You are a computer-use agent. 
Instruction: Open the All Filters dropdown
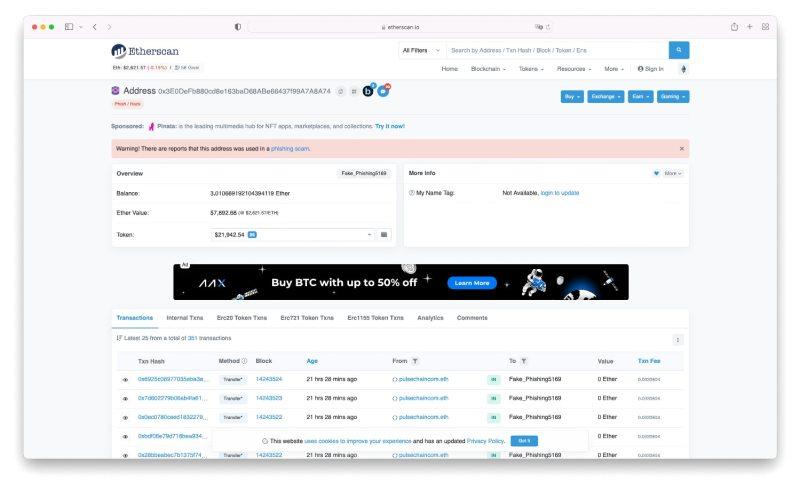(x=420, y=50)
